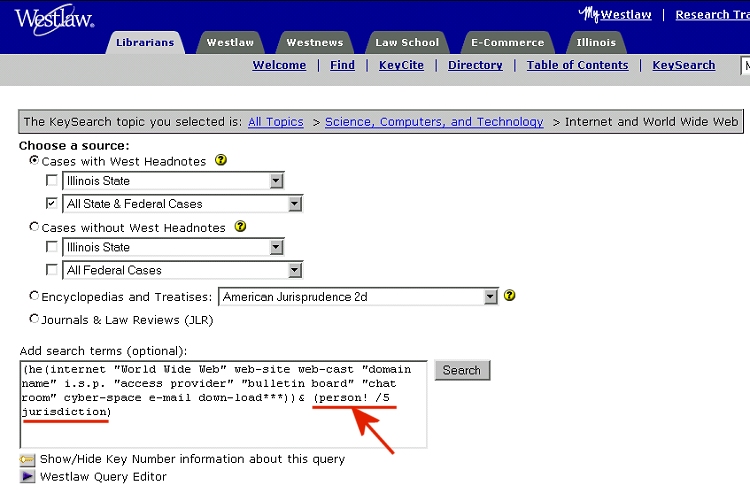Open the Research Trail link
750x493 pixels.
(x=713, y=15)
